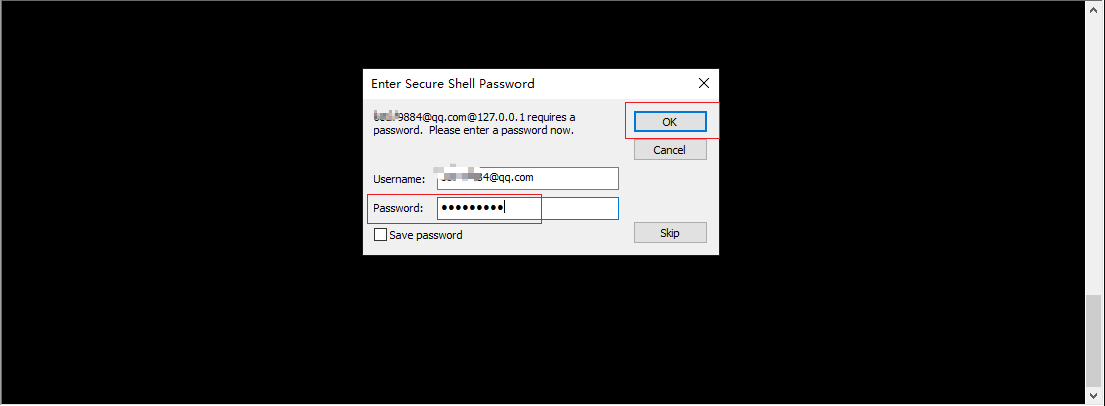
Task: Click the 'Password:' label
Action: 398,209
